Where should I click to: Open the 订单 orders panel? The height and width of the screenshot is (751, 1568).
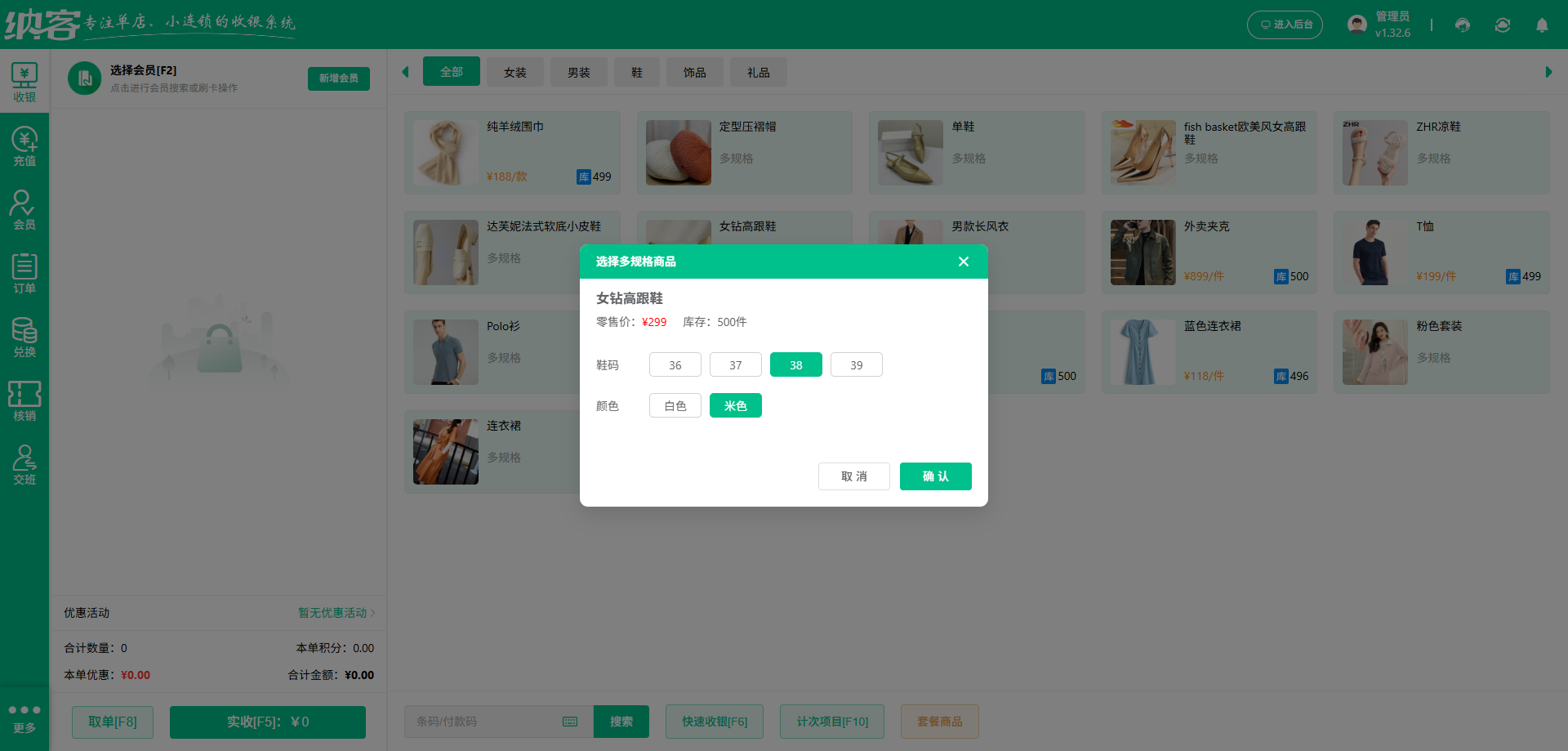pyautogui.click(x=24, y=274)
